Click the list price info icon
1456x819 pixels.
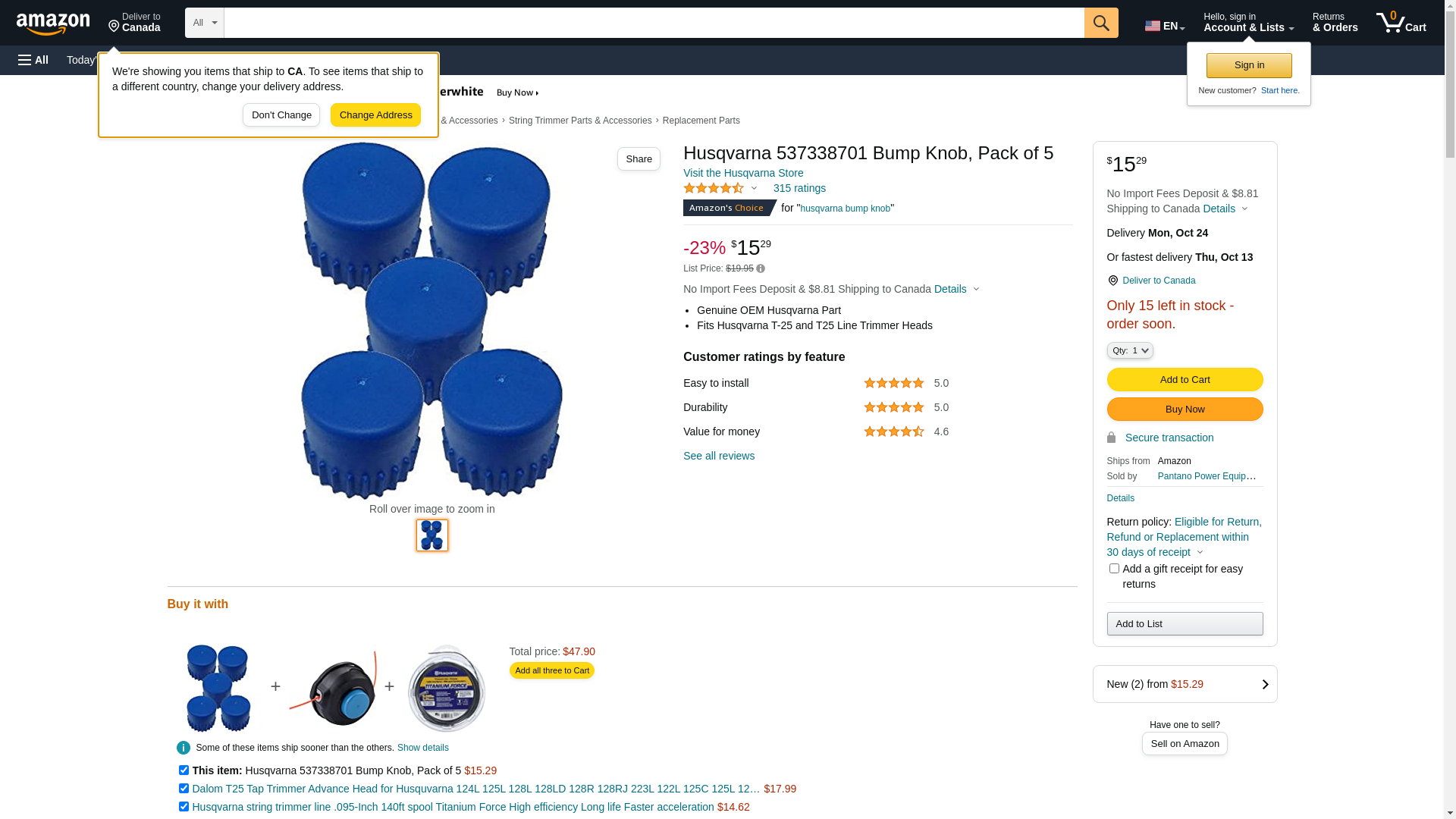[761, 268]
